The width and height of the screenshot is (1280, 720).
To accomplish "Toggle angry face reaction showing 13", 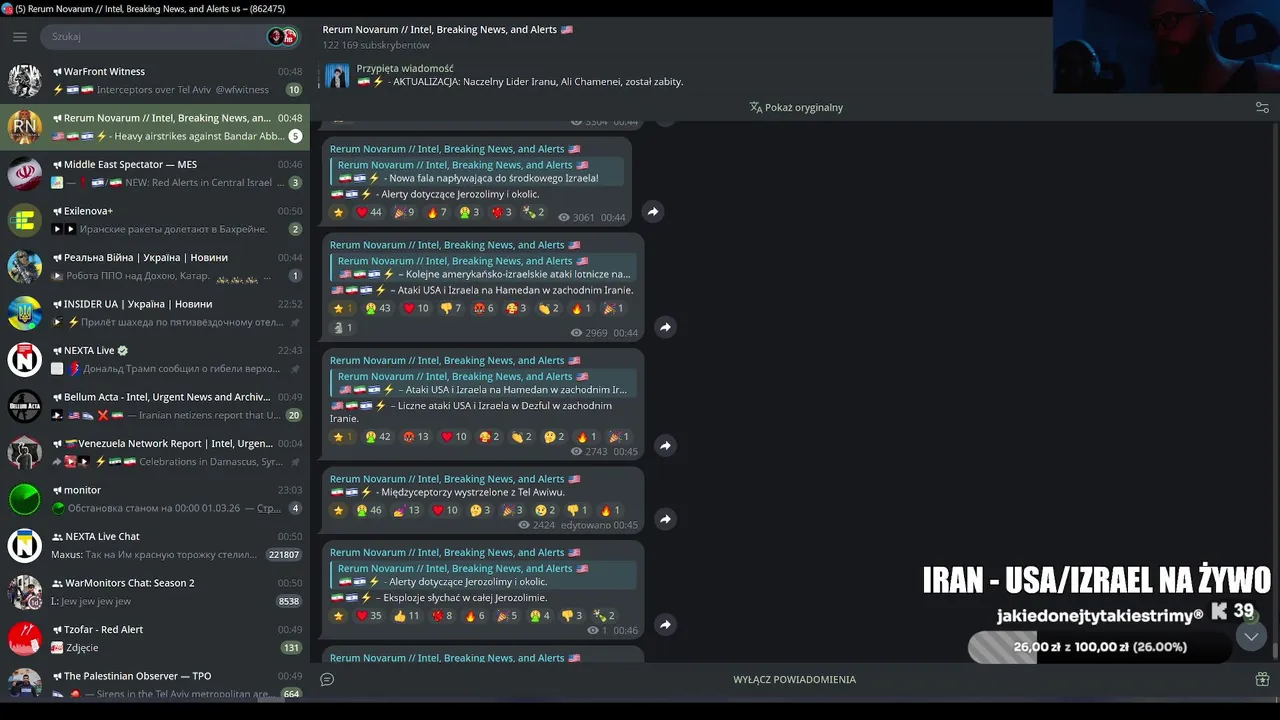I will [415, 437].
